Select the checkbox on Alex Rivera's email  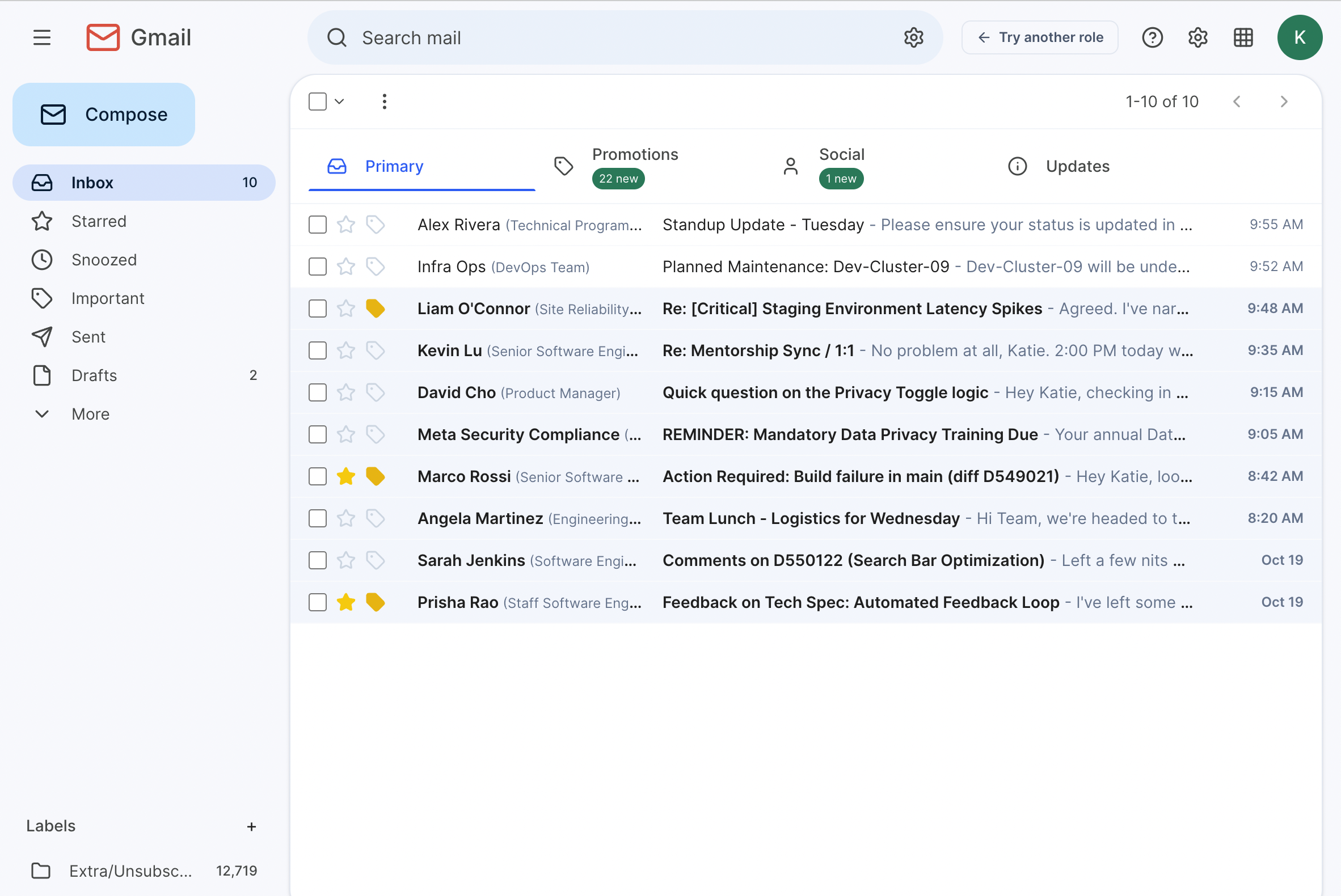click(317, 225)
